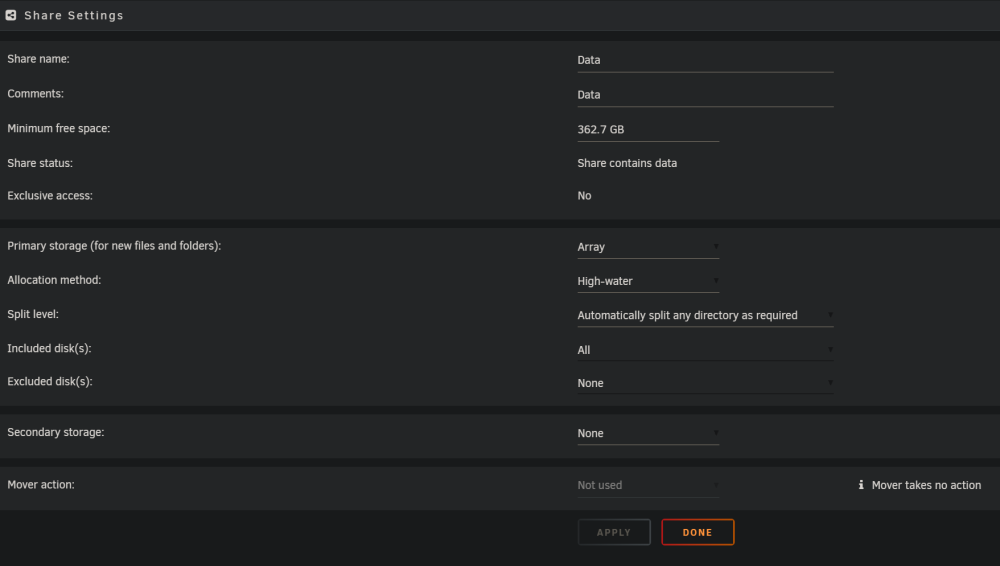The width and height of the screenshot is (1000, 566).
Task: Click the 'Comments:' label
Action: tap(36, 94)
